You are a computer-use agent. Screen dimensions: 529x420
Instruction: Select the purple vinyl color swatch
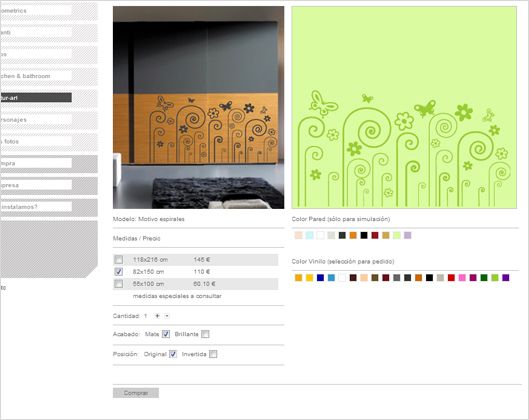pyautogui.click(x=505, y=278)
